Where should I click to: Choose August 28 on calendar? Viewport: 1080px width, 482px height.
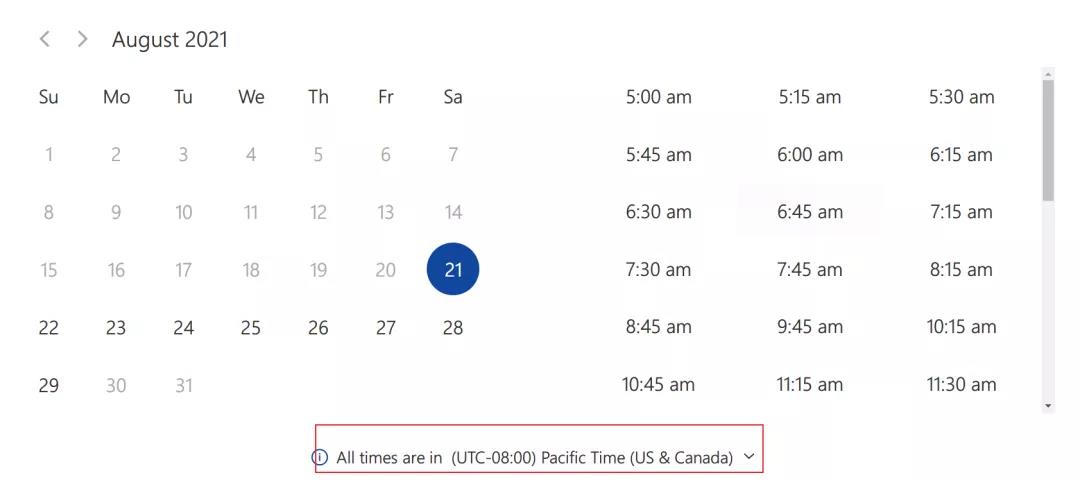[x=453, y=328]
